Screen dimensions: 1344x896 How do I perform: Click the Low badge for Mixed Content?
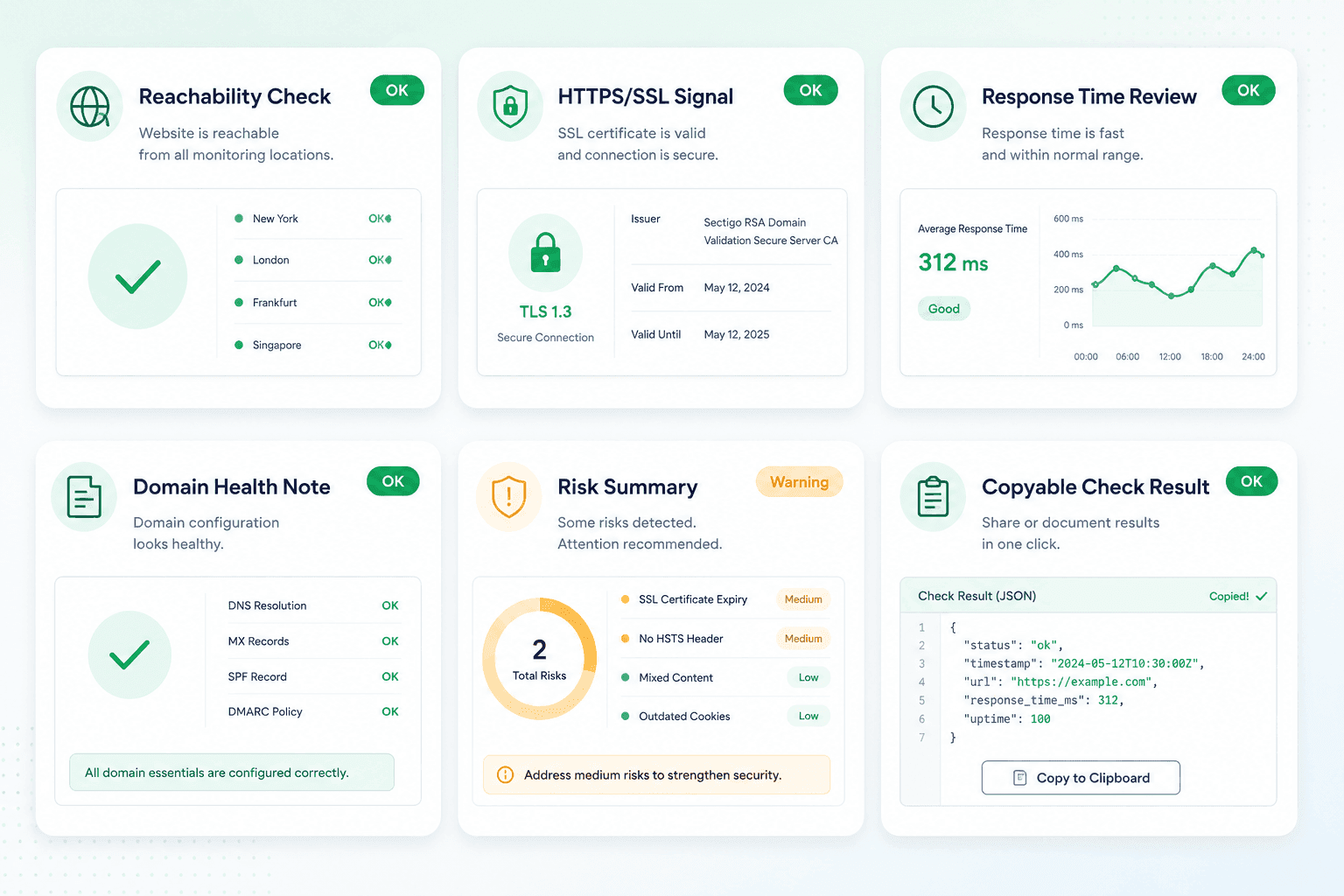808,677
